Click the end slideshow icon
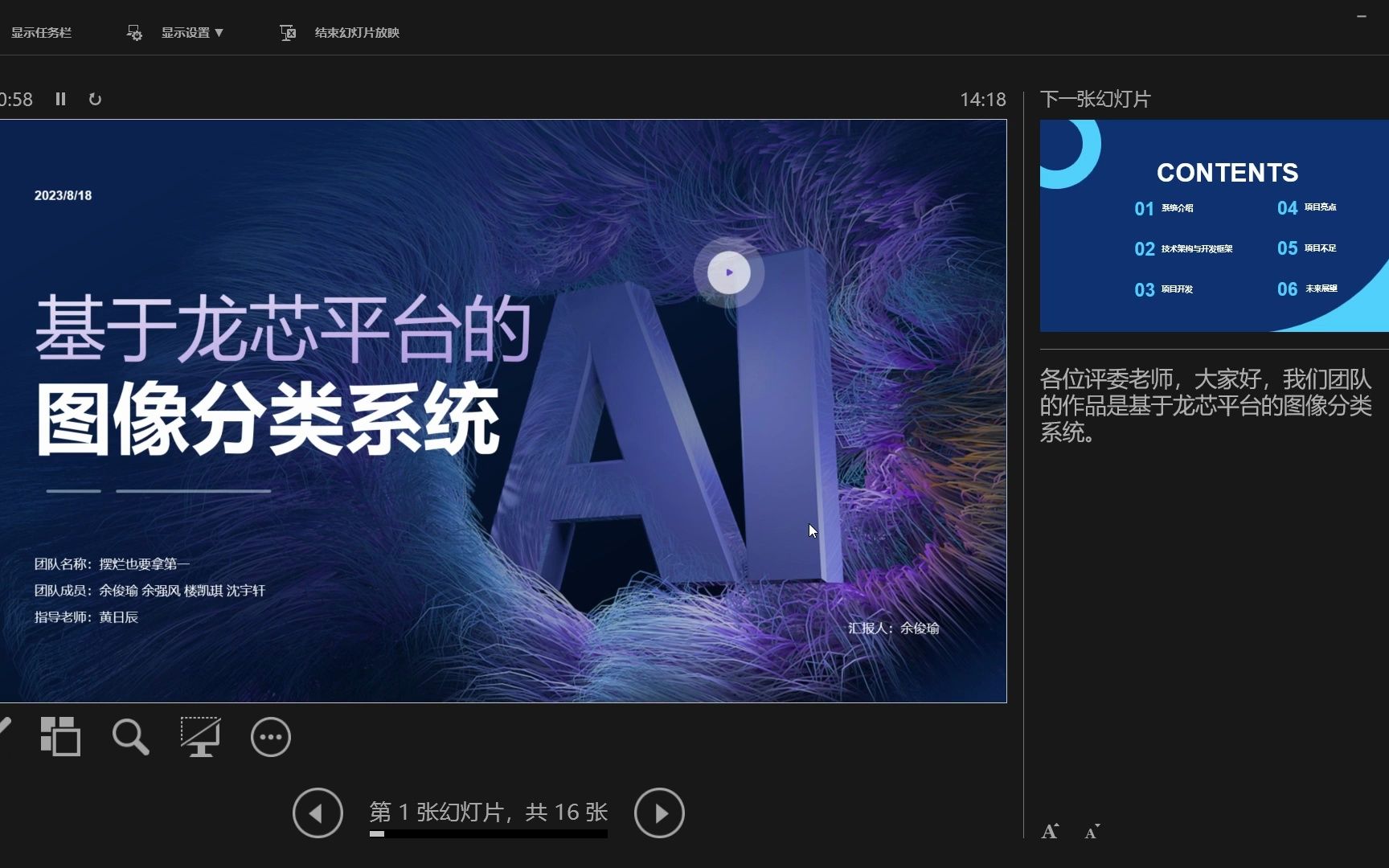The height and width of the screenshot is (868, 1389). pos(288,33)
